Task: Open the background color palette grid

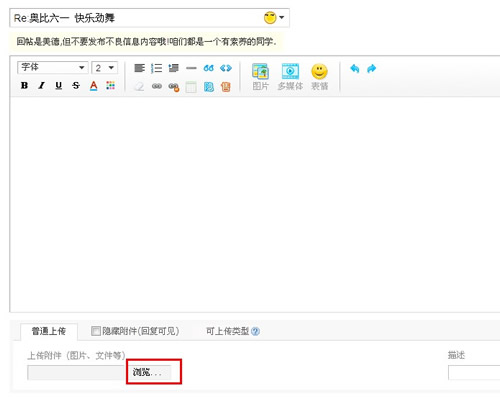Action: point(111,86)
